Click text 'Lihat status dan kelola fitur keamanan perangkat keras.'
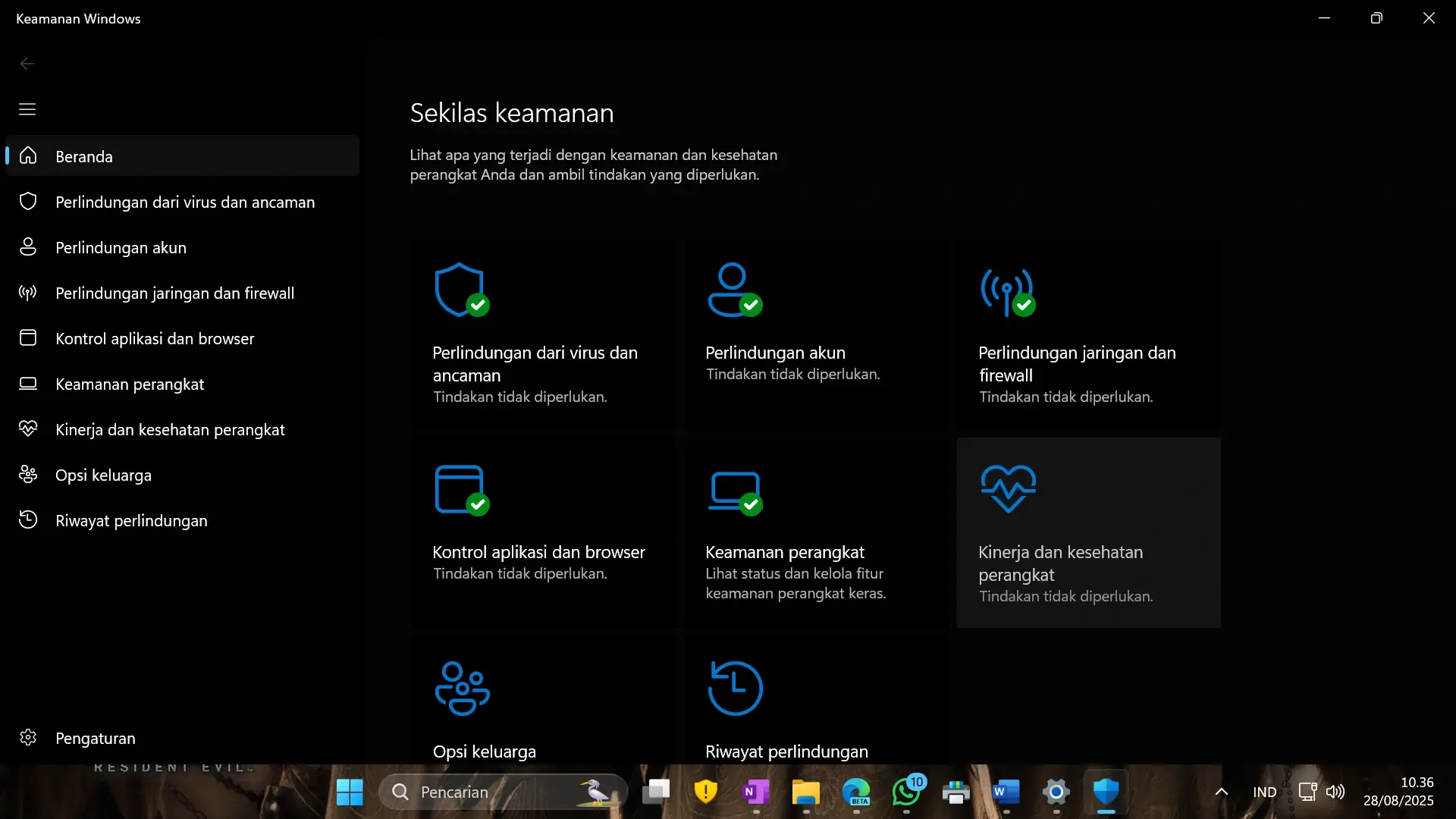 [x=795, y=583]
